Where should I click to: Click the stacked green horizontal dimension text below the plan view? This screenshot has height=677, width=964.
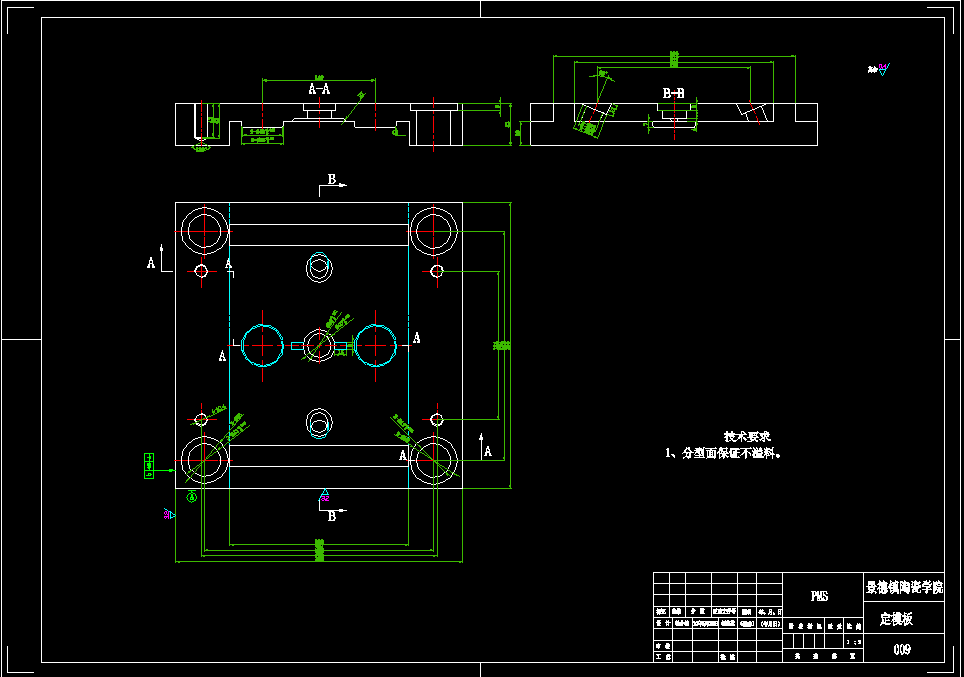tap(319, 550)
